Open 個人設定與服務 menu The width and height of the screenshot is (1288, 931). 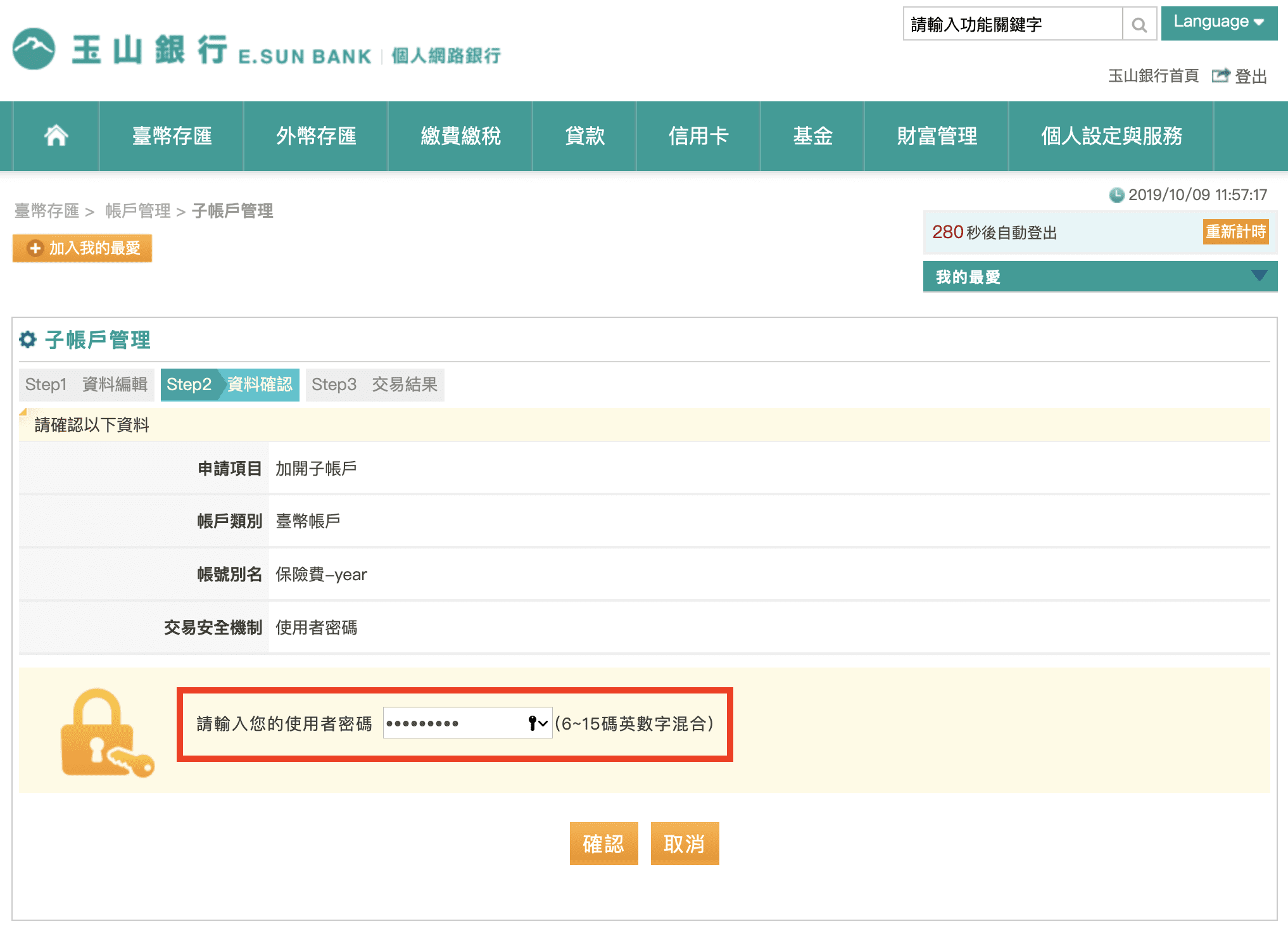click(x=1111, y=136)
